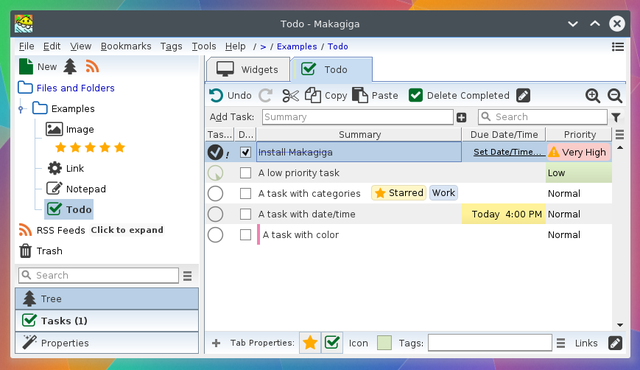Click the orange RSS icon beside New
The width and height of the screenshot is (640, 370).
tap(93, 66)
